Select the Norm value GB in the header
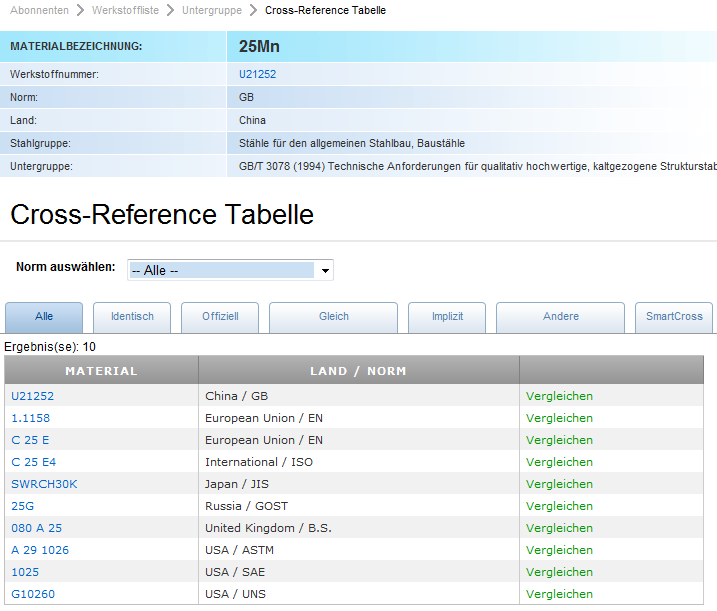Screen dimensions: 717x611 click(x=246, y=97)
